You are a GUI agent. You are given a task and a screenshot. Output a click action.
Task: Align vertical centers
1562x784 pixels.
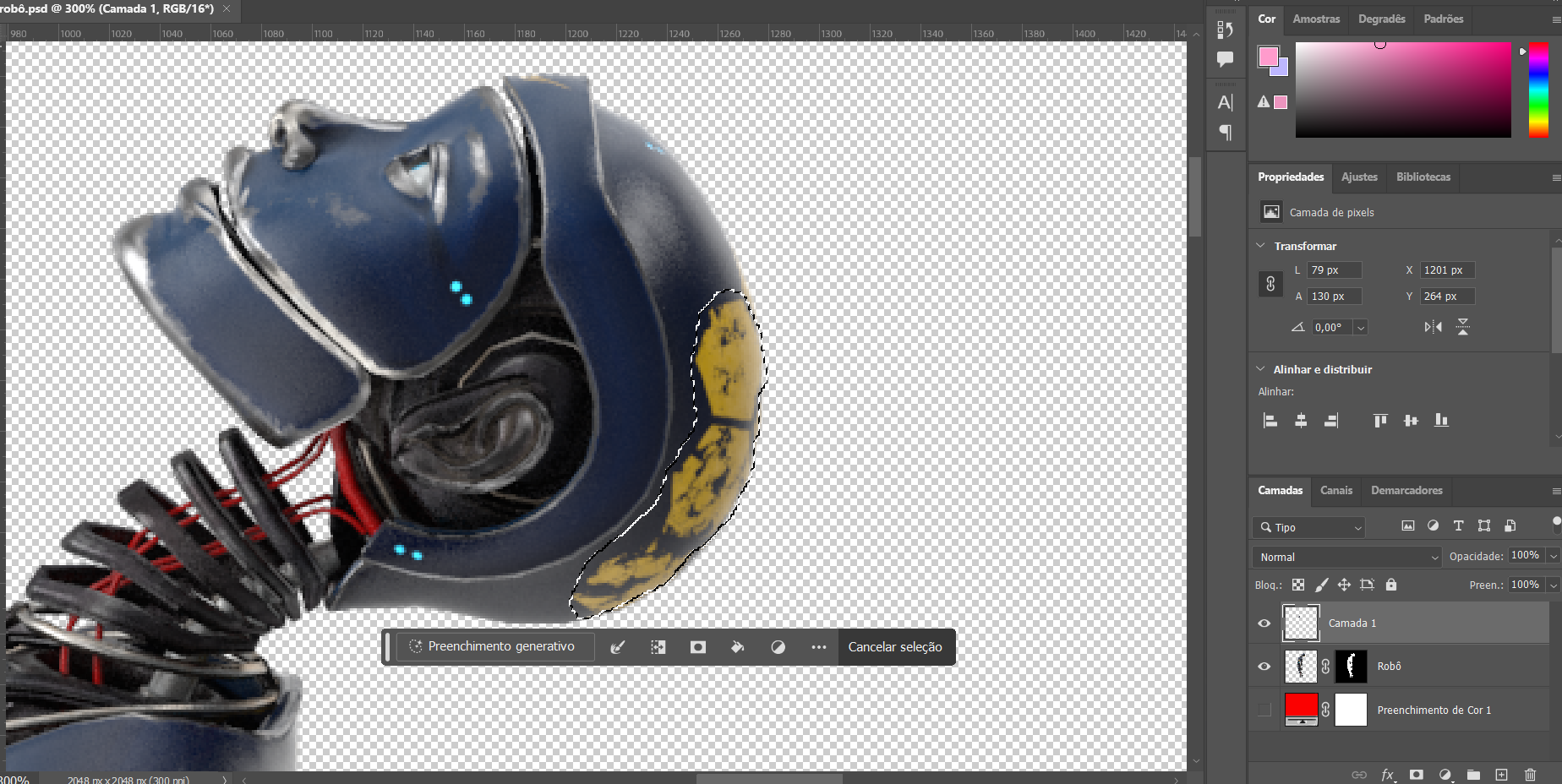[1411, 420]
